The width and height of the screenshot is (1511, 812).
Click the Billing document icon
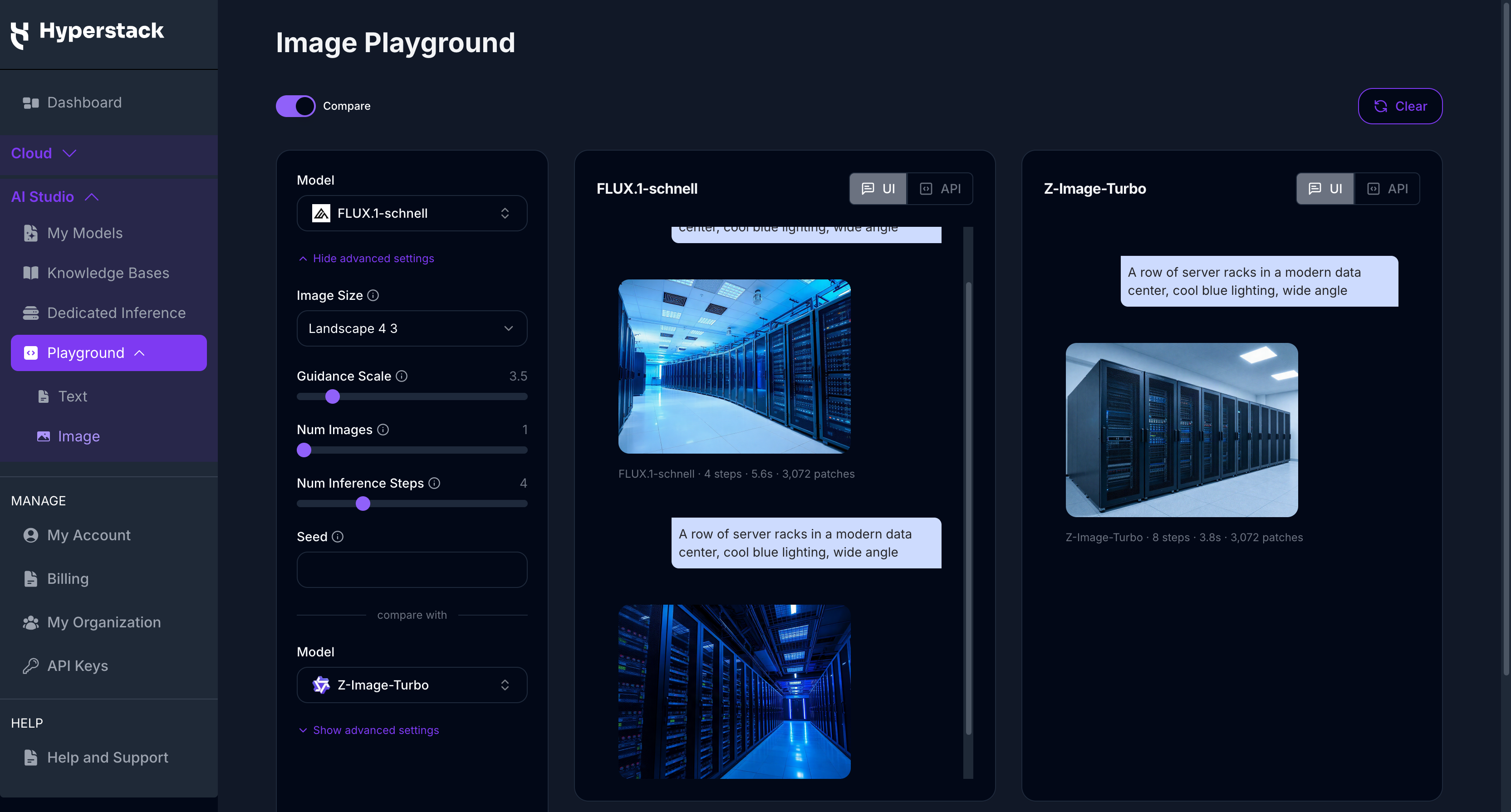30,579
